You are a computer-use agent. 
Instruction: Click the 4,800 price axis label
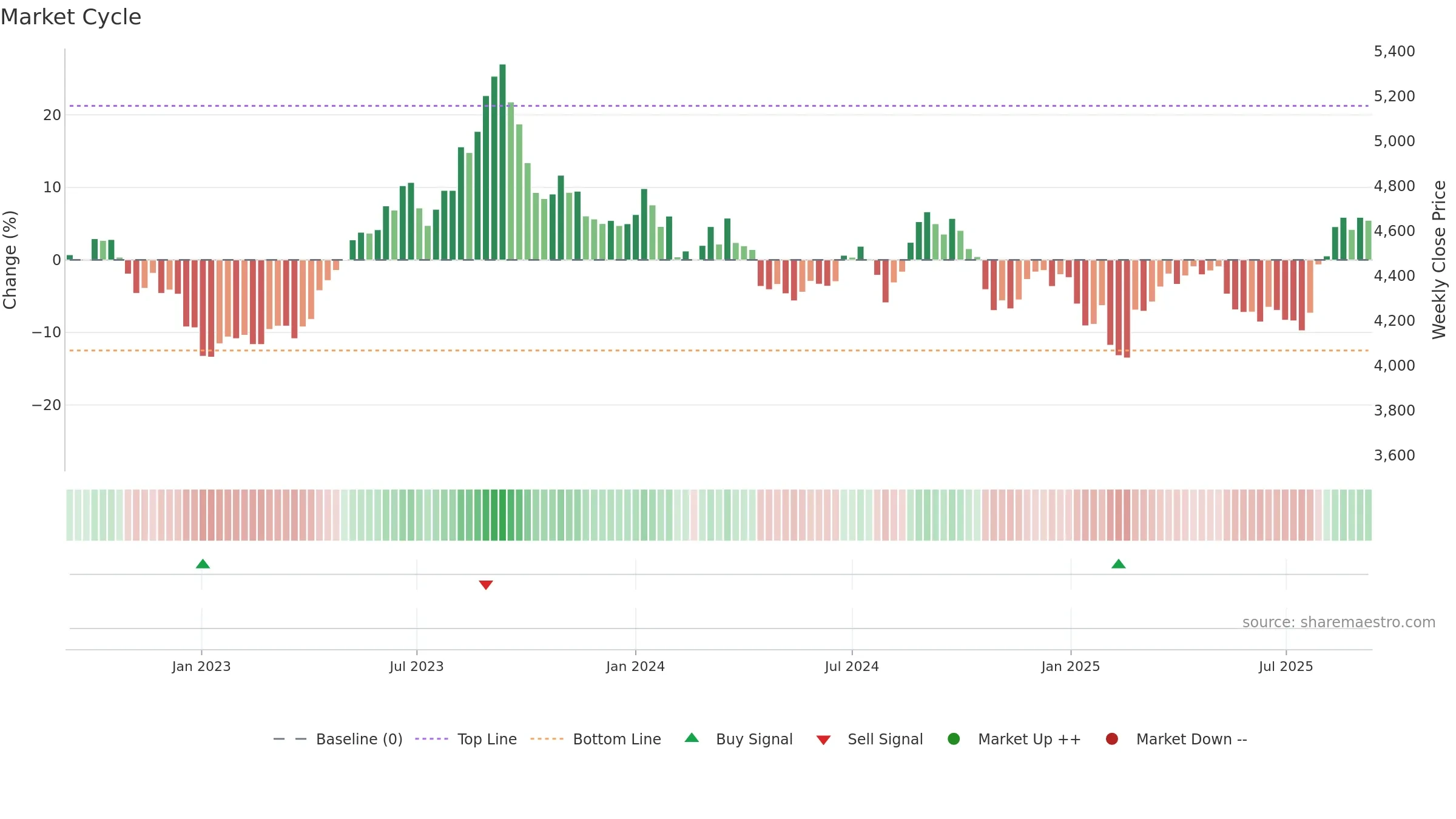(1394, 186)
